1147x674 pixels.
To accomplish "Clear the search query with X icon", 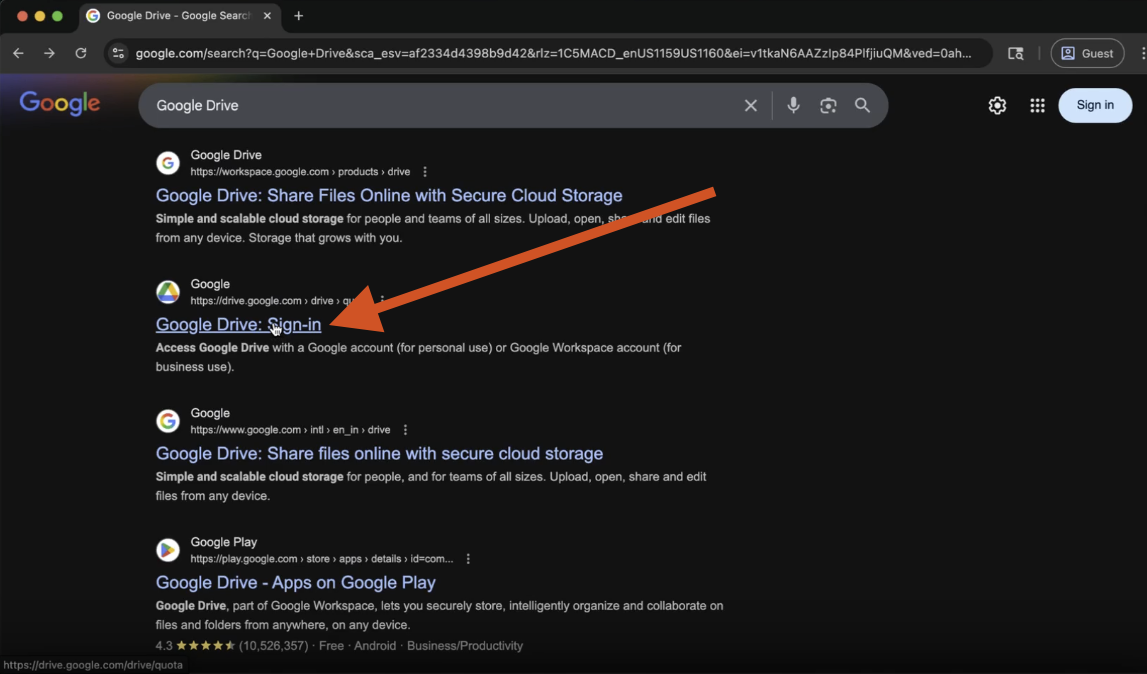I will tap(751, 105).
